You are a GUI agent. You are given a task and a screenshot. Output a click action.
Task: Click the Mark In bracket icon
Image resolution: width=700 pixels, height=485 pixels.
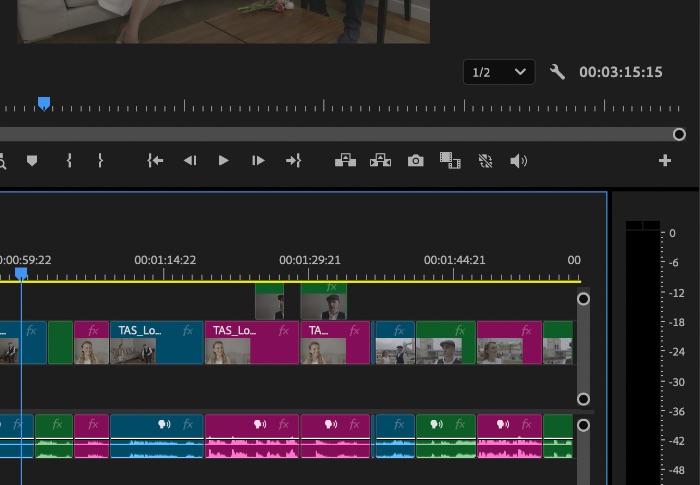pos(69,160)
